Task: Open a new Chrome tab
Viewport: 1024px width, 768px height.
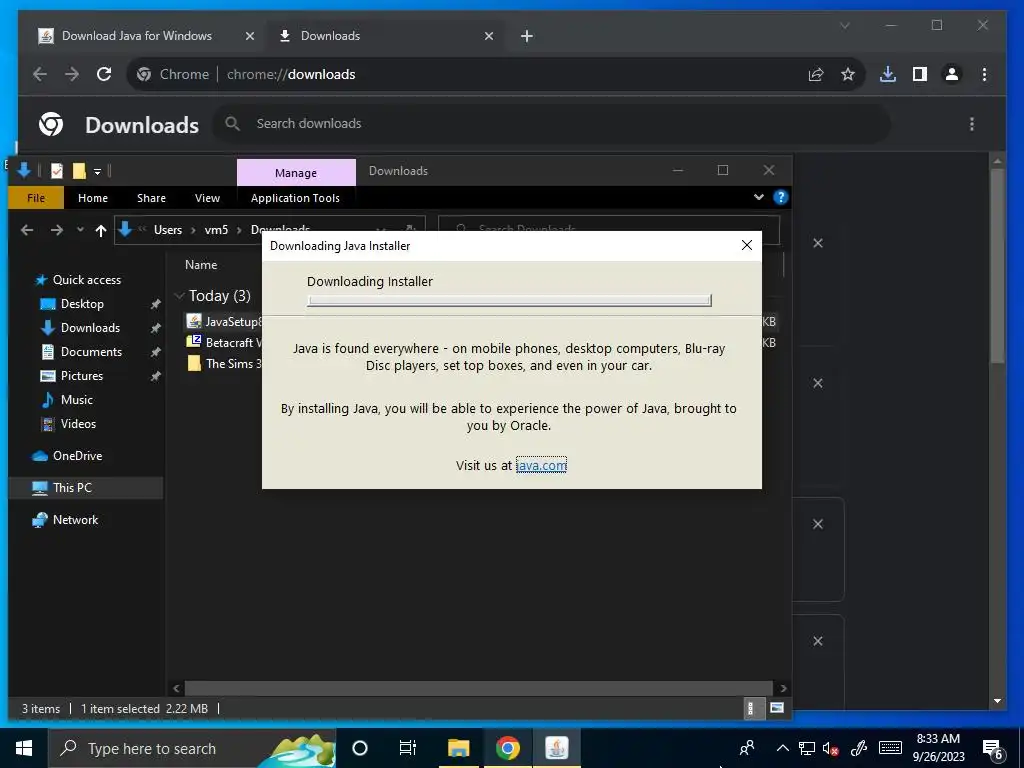Action: pos(526,36)
